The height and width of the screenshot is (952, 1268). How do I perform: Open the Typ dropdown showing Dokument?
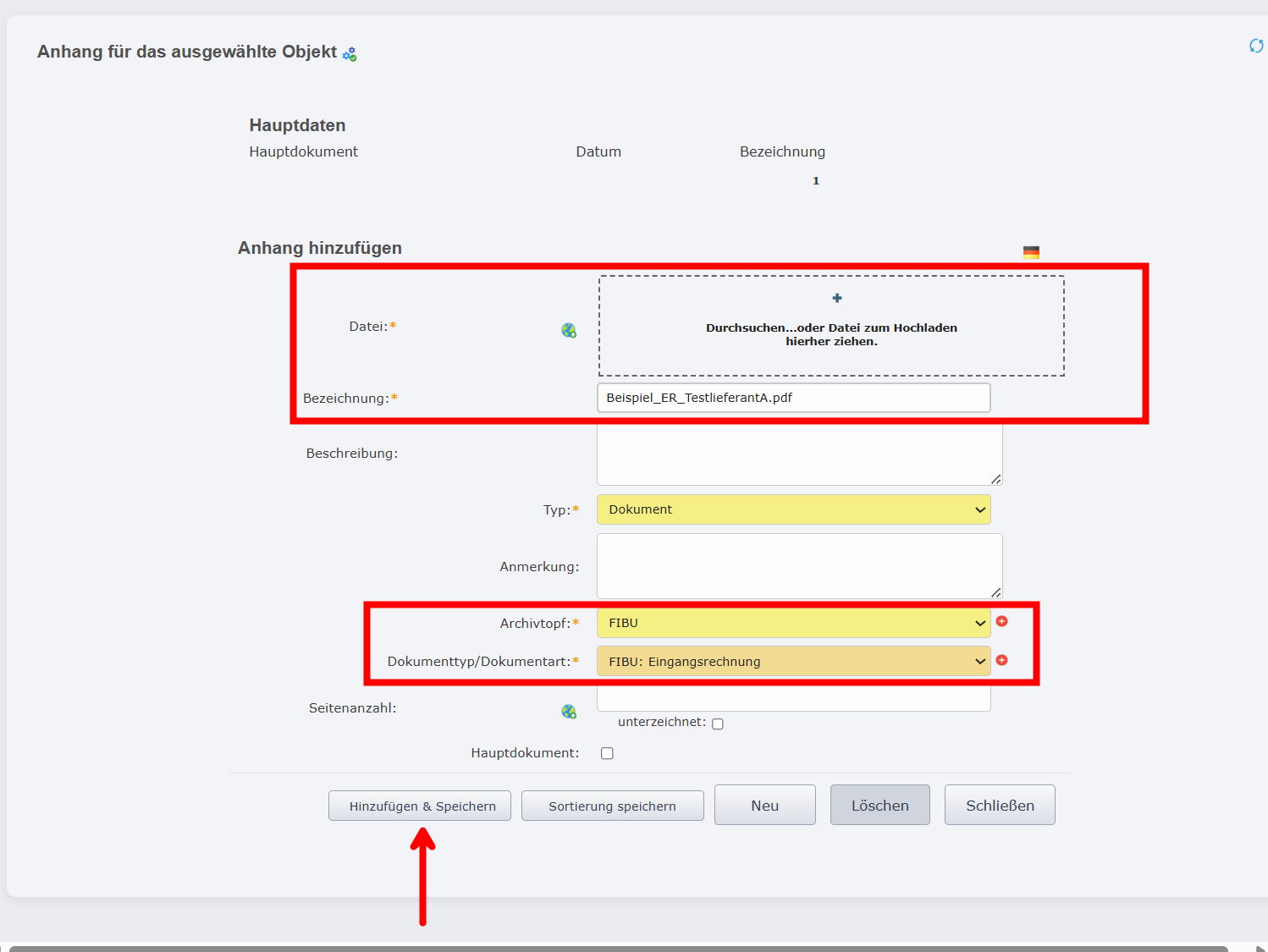(793, 509)
